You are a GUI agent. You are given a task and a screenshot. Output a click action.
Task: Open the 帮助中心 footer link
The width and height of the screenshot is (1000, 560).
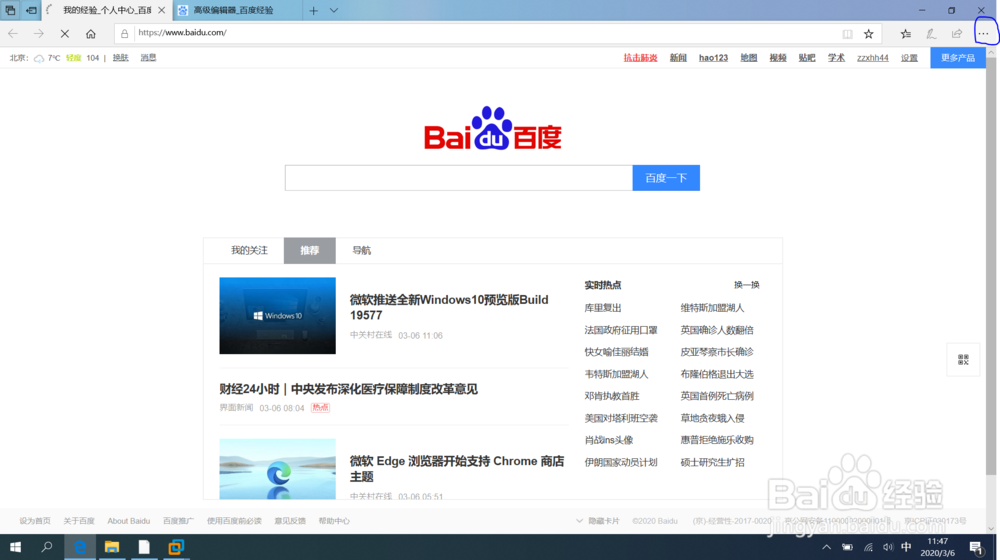[x=334, y=521]
